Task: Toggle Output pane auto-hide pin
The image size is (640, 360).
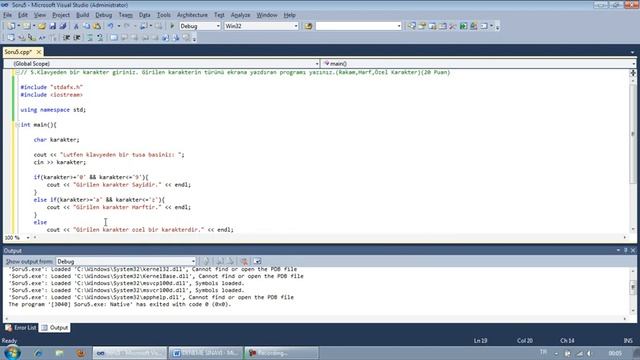Action: point(626,250)
